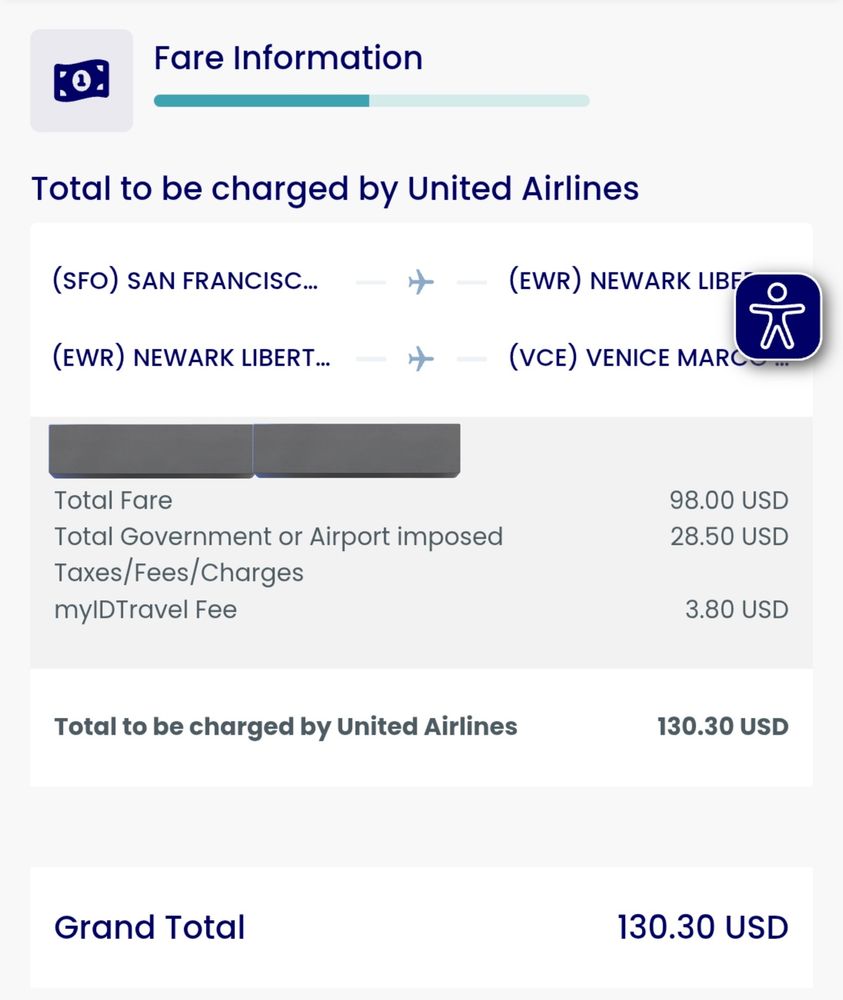Click the unfilled end of the progress bar
The width and height of the screenshot is (843, 1000).
[480, 100]
